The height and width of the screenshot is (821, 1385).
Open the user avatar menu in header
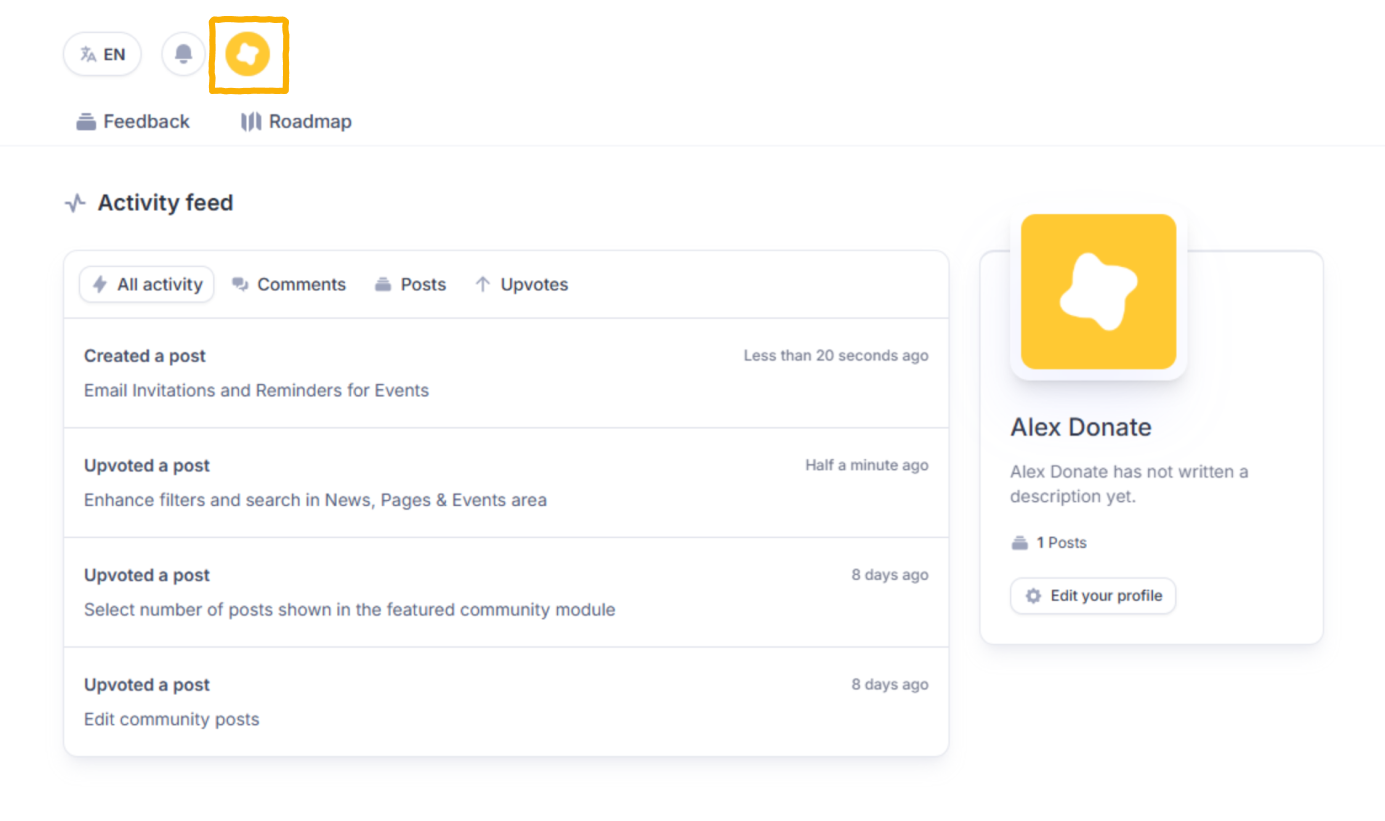[248, 54]
